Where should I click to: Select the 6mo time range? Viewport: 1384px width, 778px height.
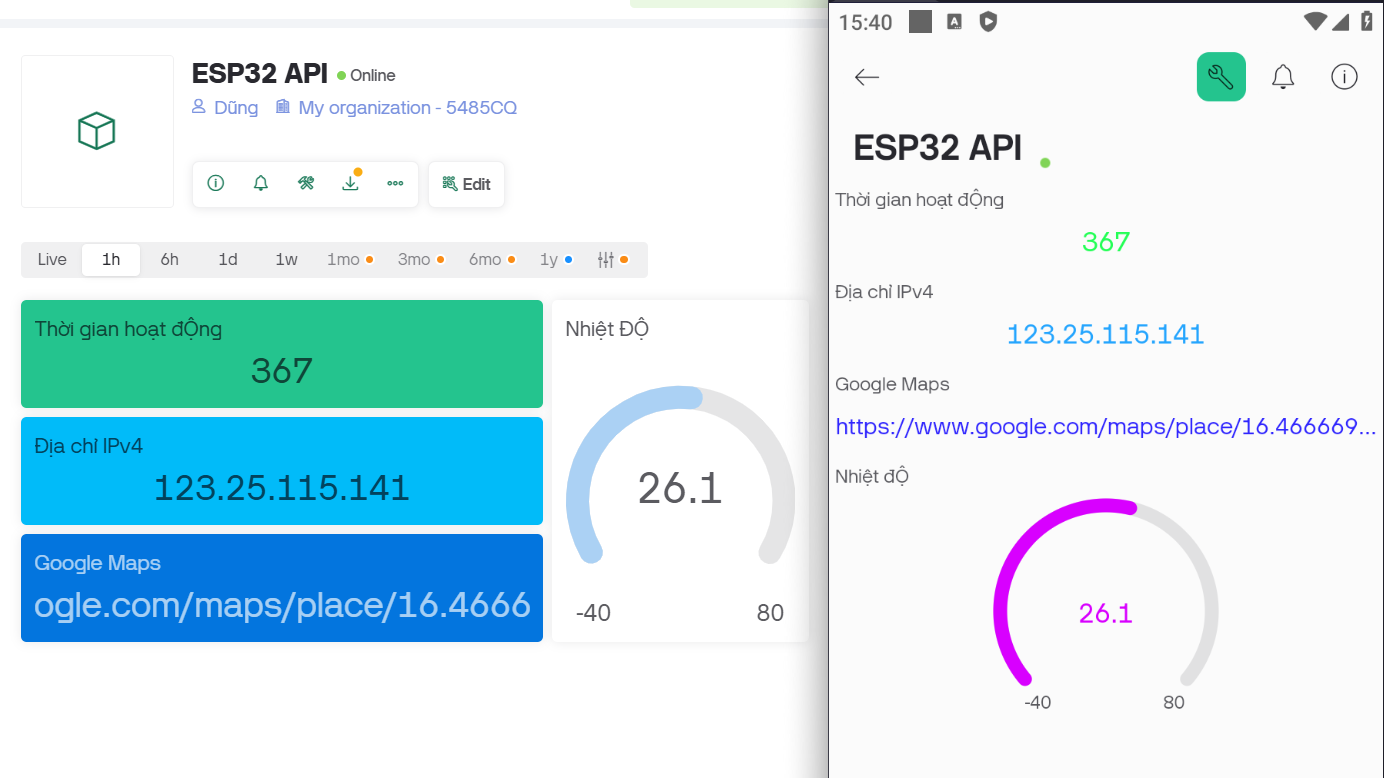tap(492, 260)
